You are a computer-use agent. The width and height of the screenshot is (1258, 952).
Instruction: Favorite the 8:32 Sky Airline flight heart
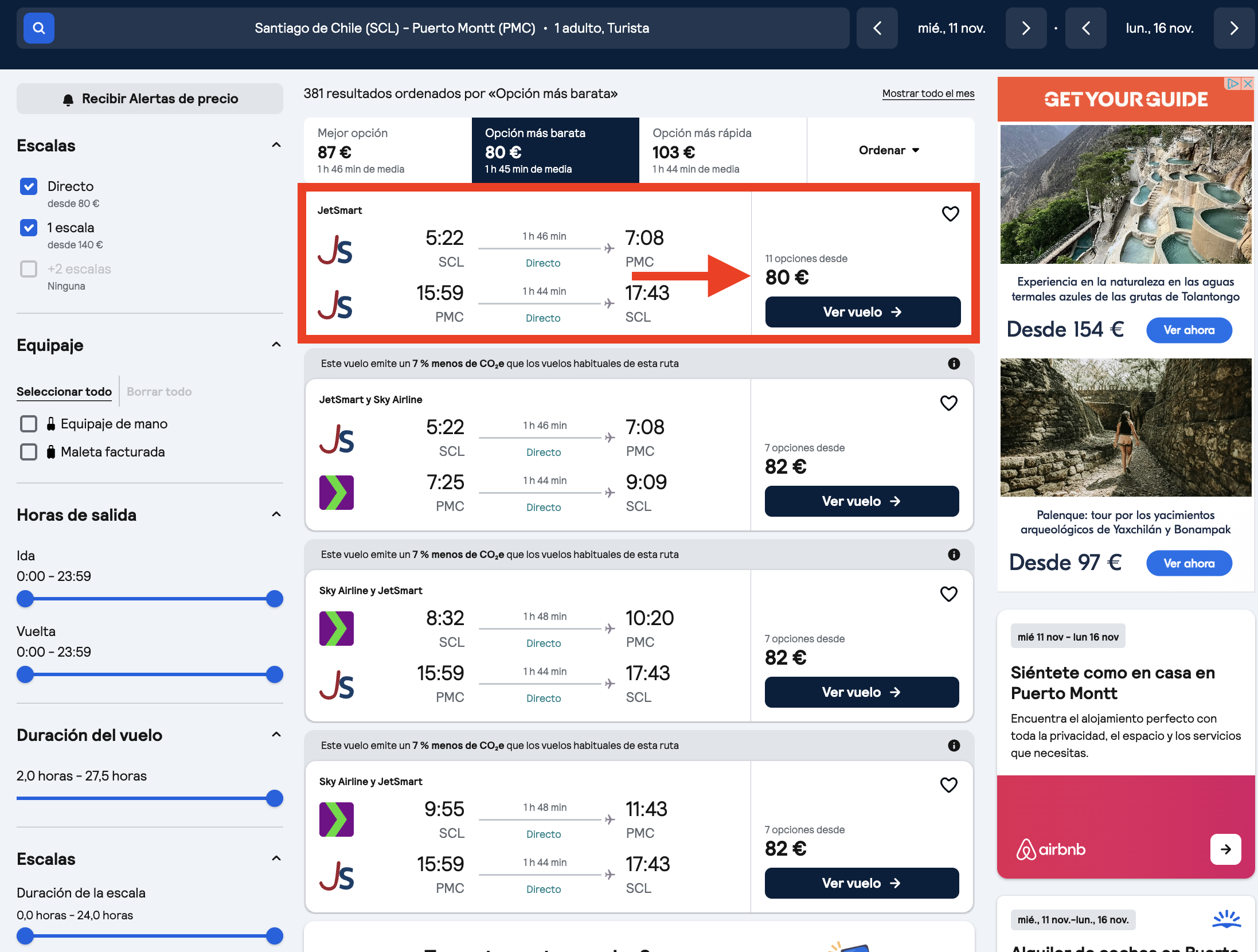948,594
